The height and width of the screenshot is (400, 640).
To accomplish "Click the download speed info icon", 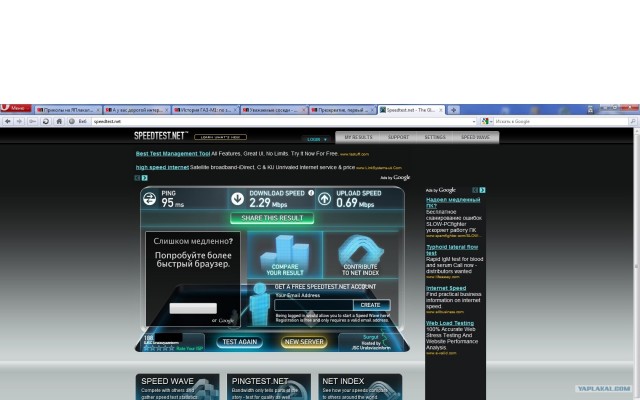I will click(311, 193).
